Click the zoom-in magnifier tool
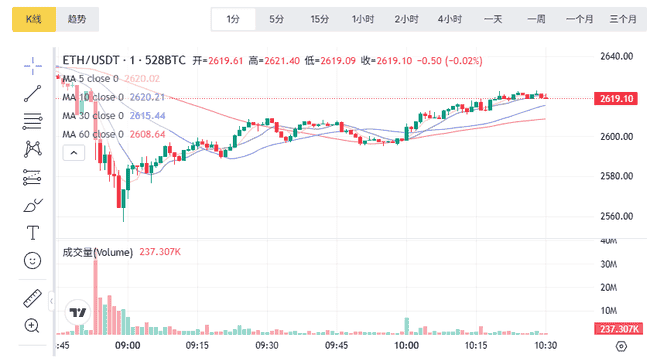This screenshot has width=650, height=361. click(x=32, y=326)
